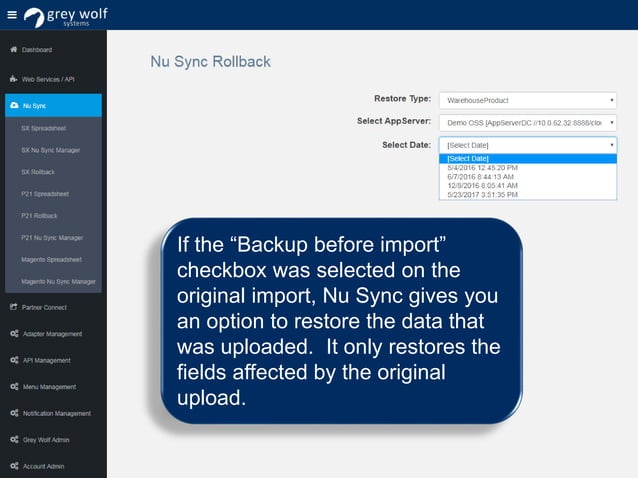Collapse the Select Date dropdown field
This screenshot has width=638, height=478.
click(528, 145)
